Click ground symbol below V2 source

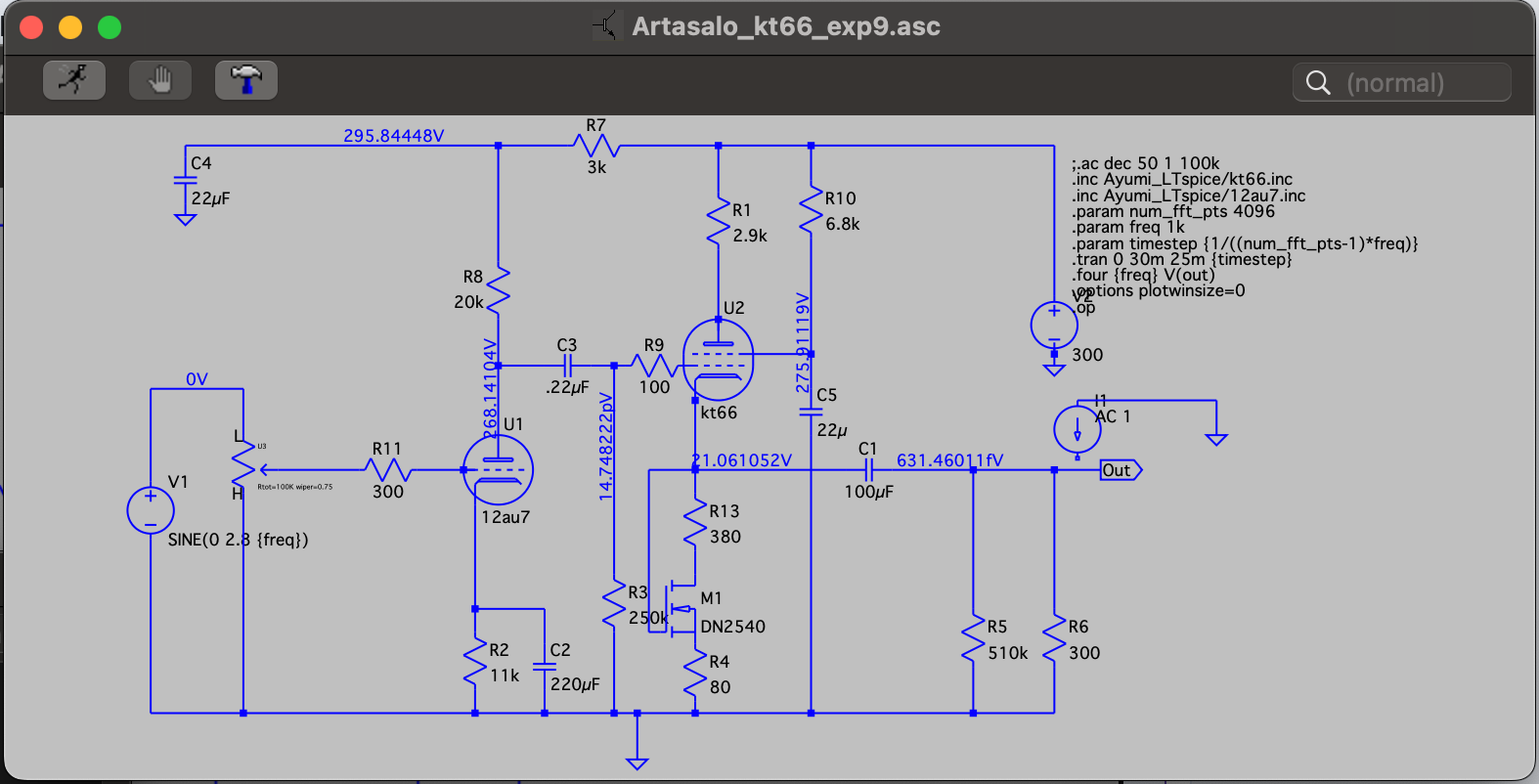point(1054,370)
